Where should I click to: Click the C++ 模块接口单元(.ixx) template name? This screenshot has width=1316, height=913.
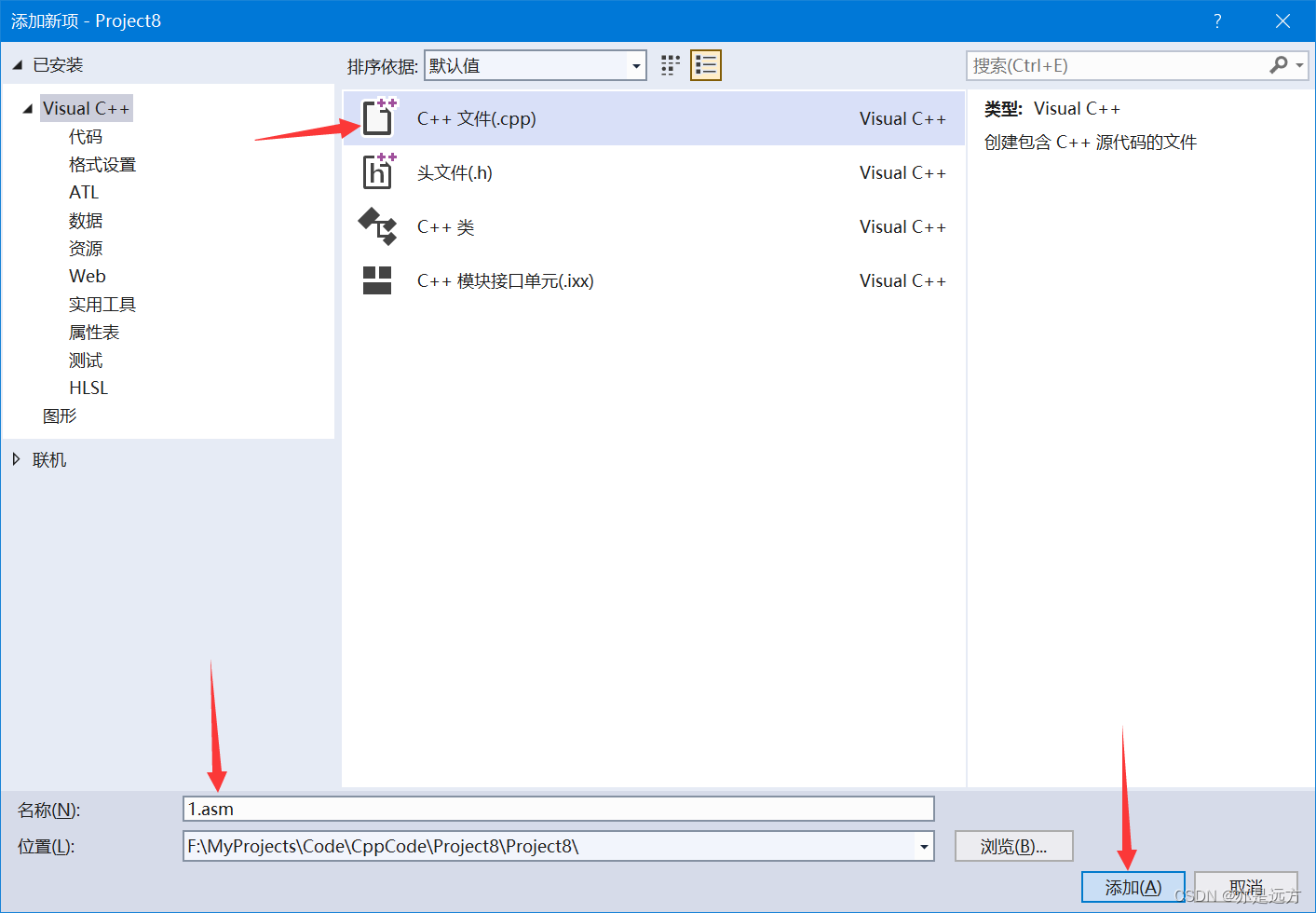[x=505, y=280]
